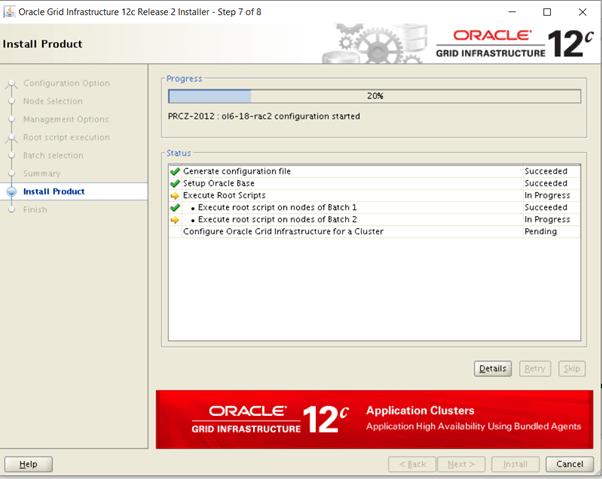
Task: Select the Finish step in sidebar
Action: tap(35, 209)
